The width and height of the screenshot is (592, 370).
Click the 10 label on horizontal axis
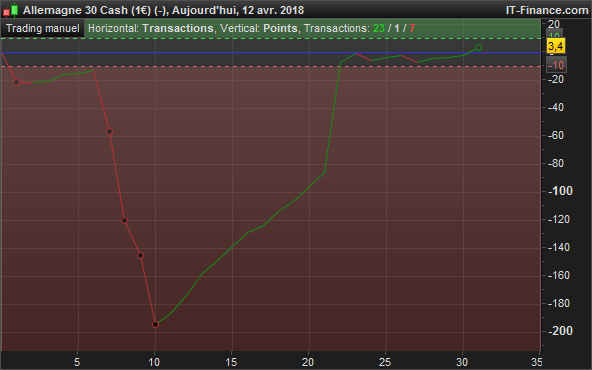(x=154, y=362)
